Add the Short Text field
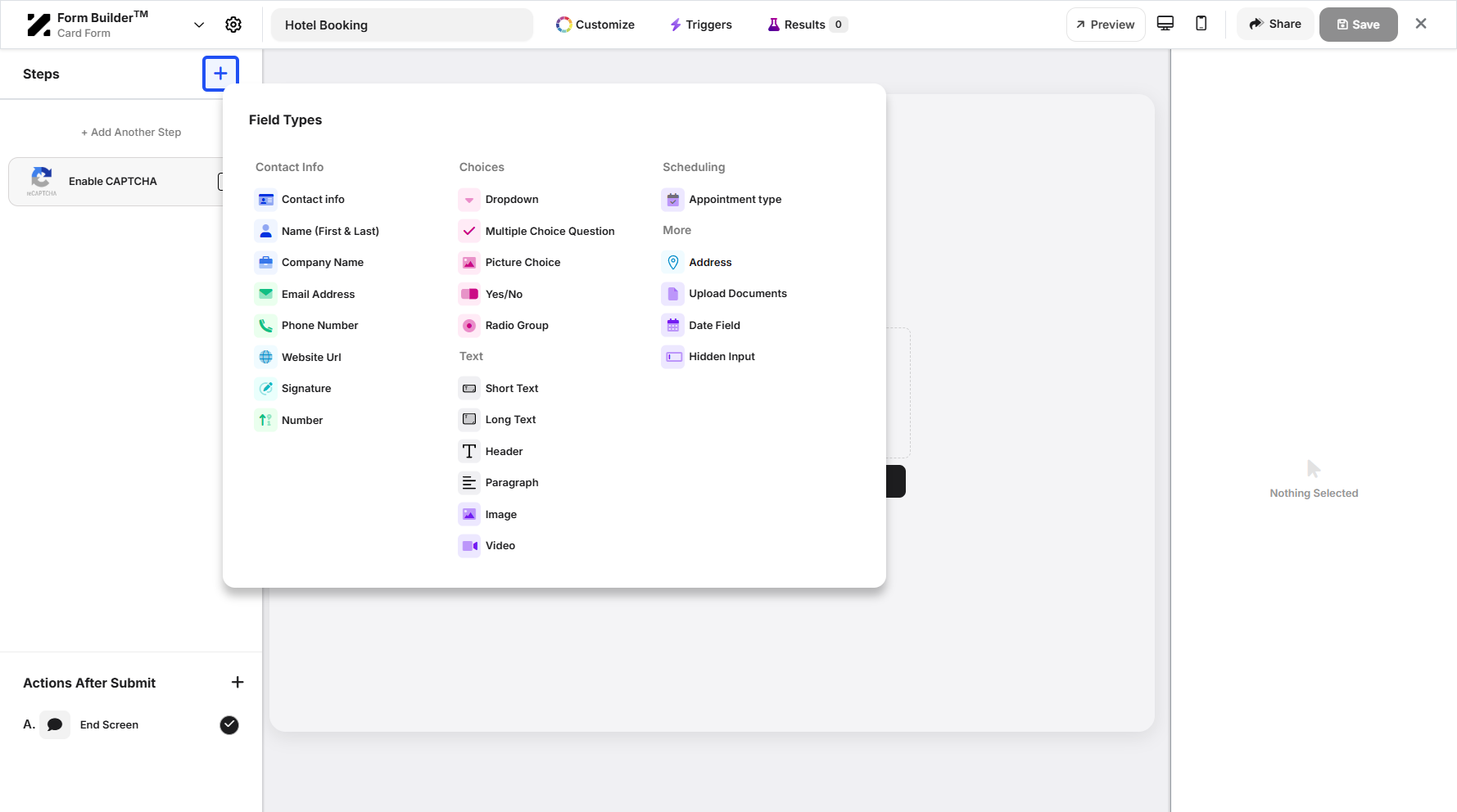1457x812 pixels. click(x=499, y=388)
